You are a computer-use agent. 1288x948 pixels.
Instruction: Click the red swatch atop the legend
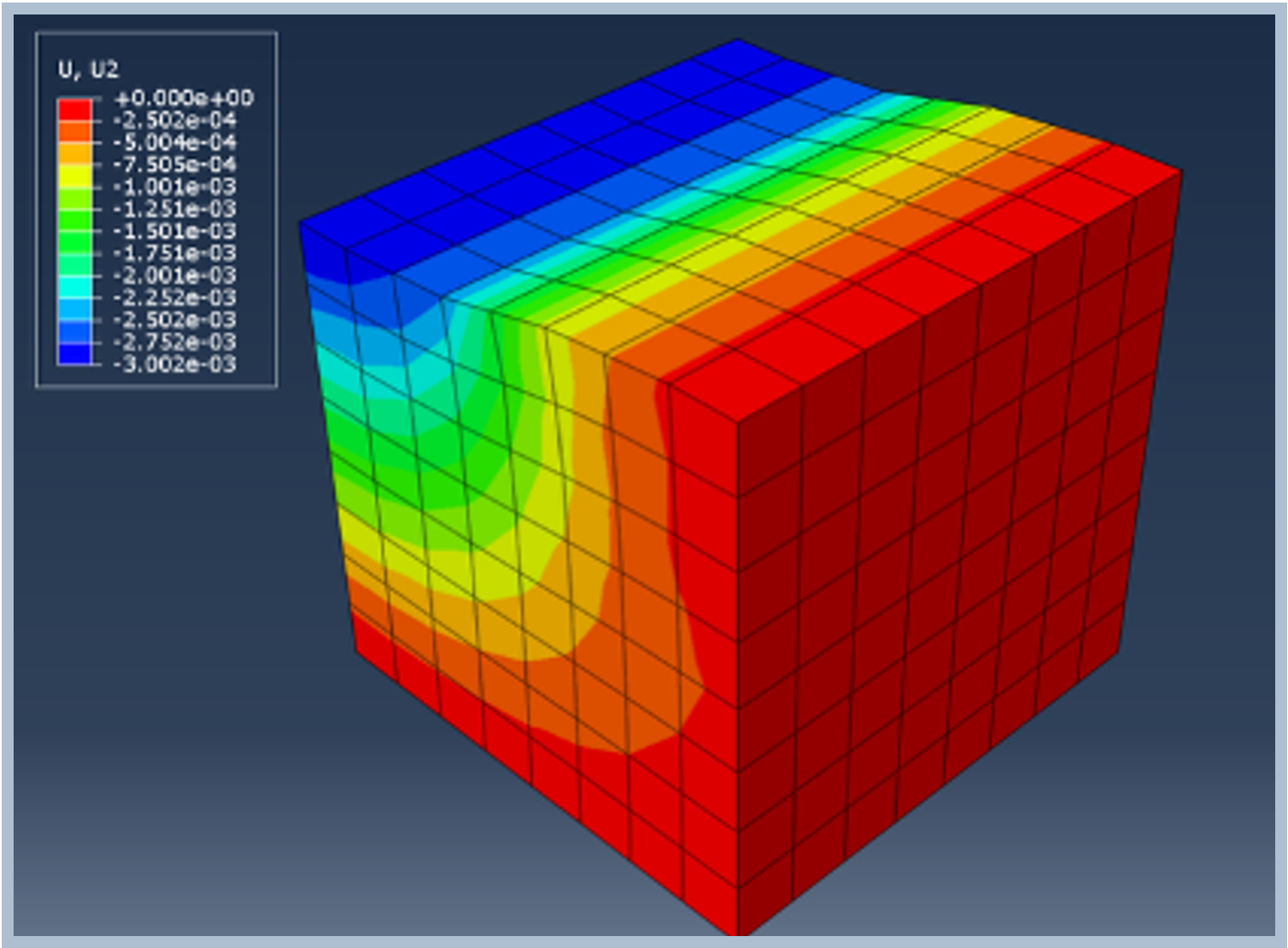click(74, 109)
